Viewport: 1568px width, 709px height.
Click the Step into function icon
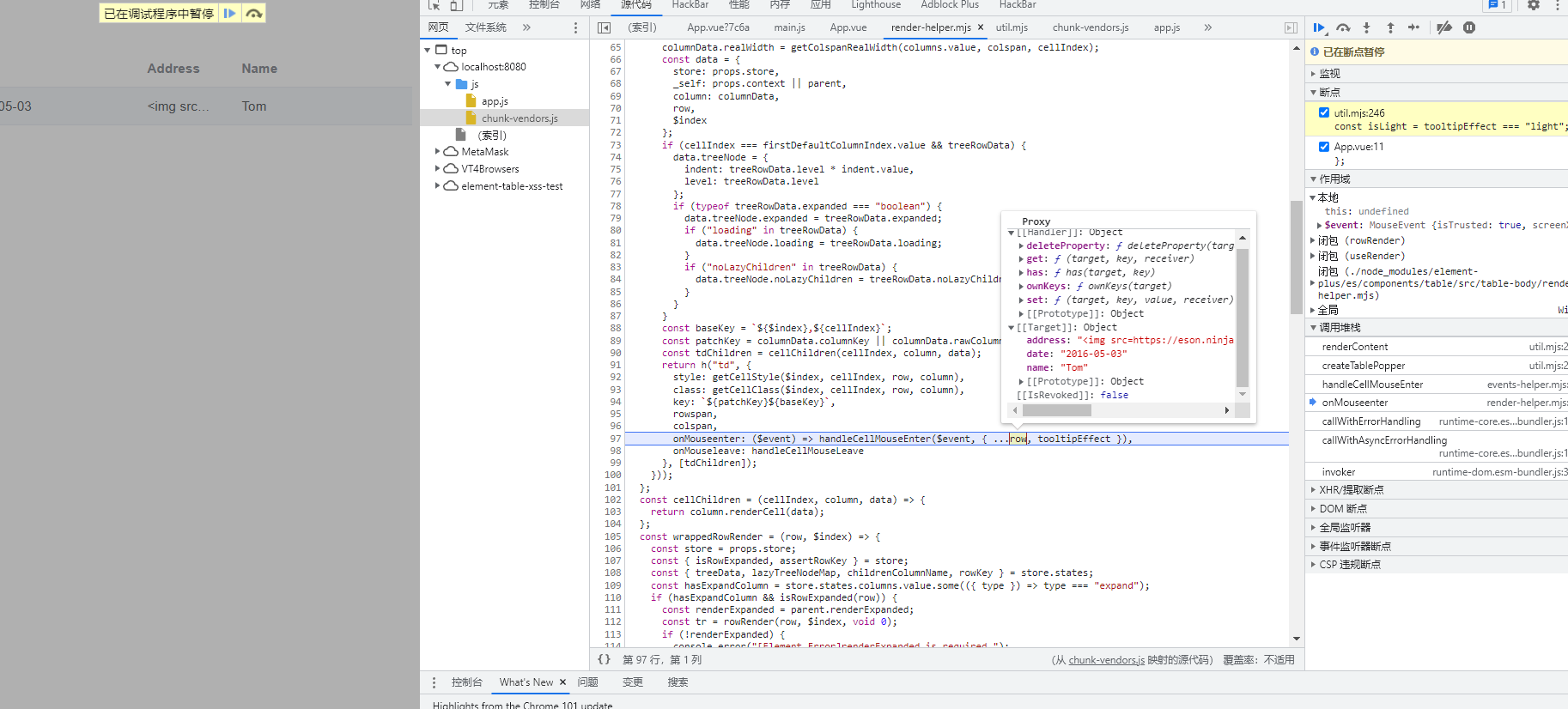[1367, 27]
